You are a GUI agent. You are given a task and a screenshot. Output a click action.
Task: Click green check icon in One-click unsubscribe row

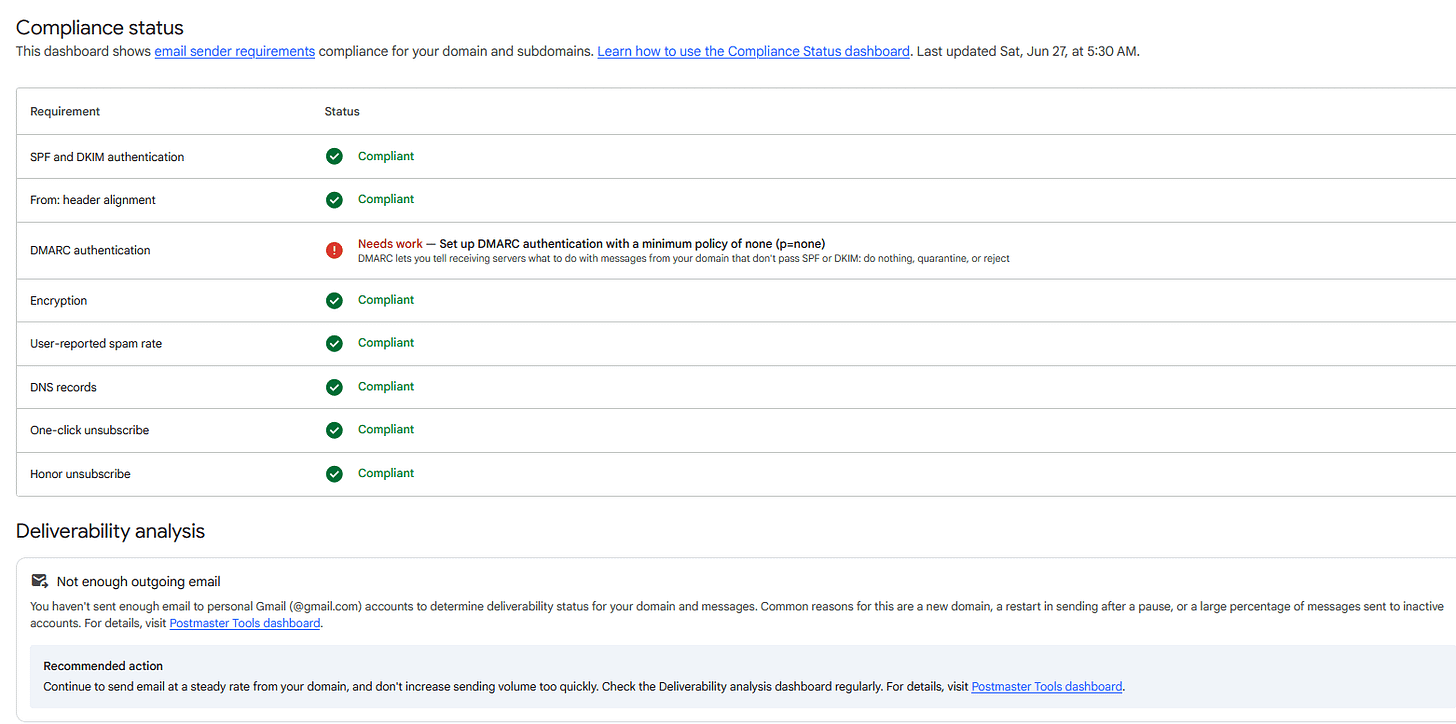[334, 430]
